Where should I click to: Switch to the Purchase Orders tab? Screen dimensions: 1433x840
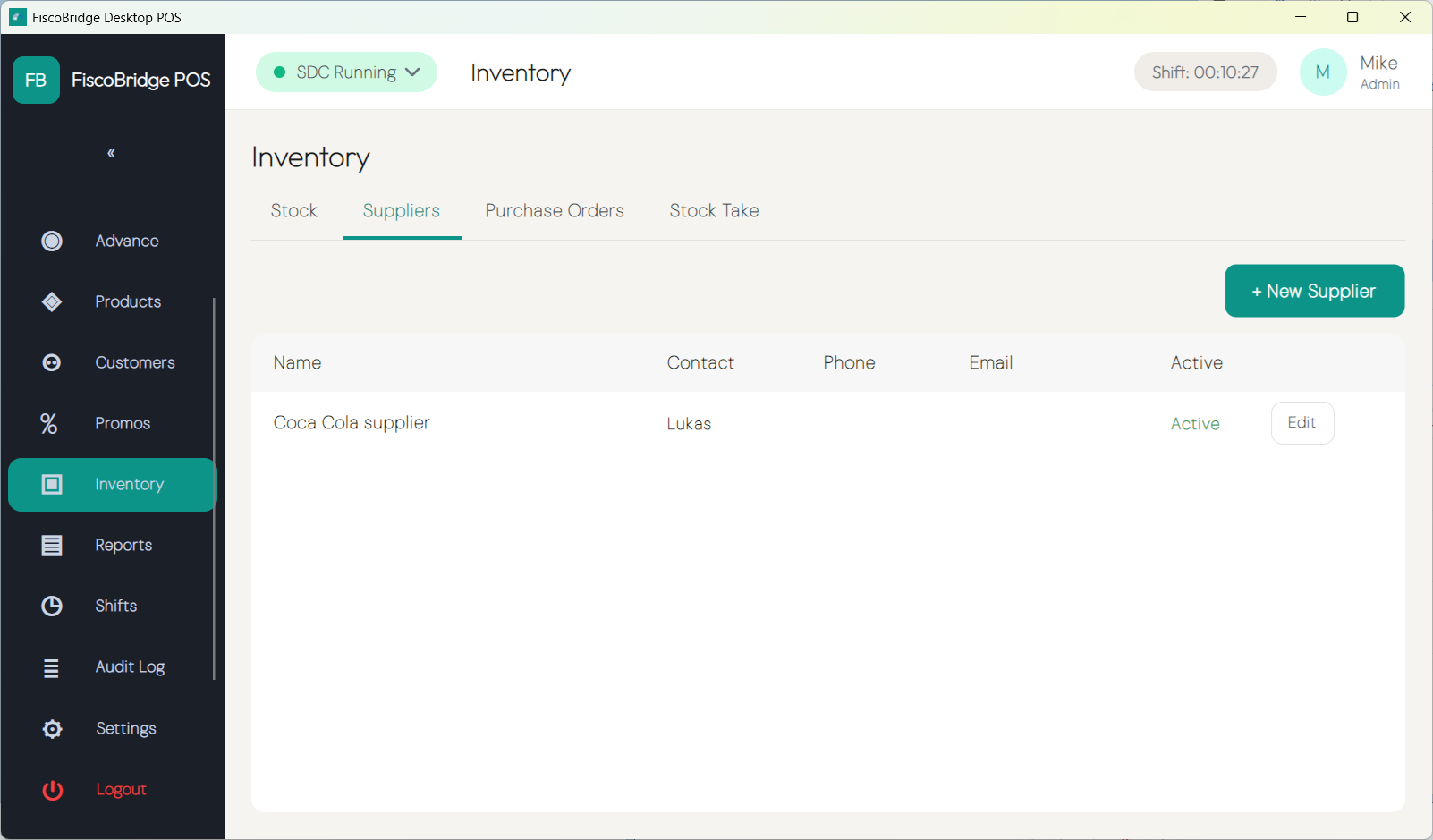pos(555,211)
